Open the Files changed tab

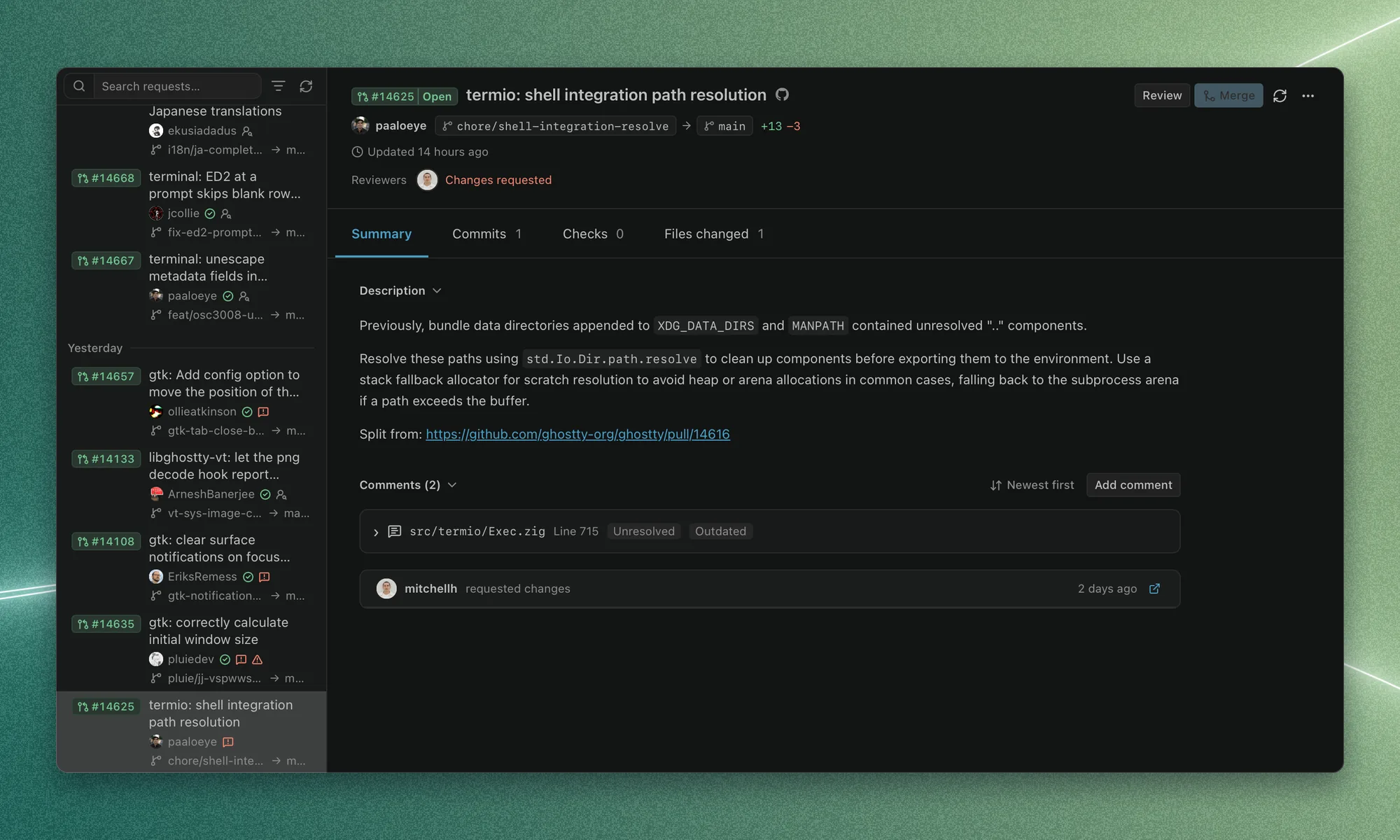(x=714, y=234)
